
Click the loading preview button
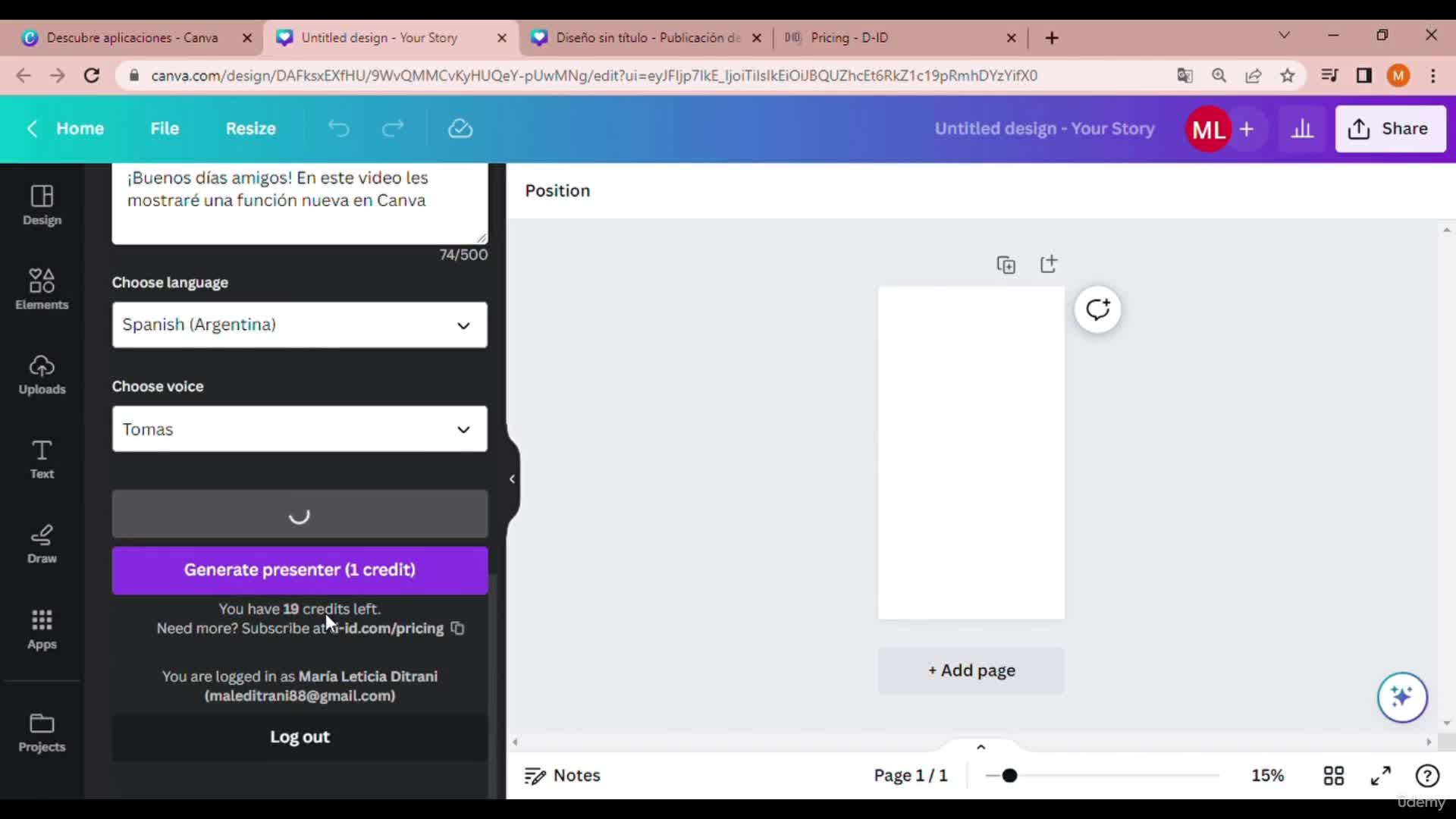[300, 514]
